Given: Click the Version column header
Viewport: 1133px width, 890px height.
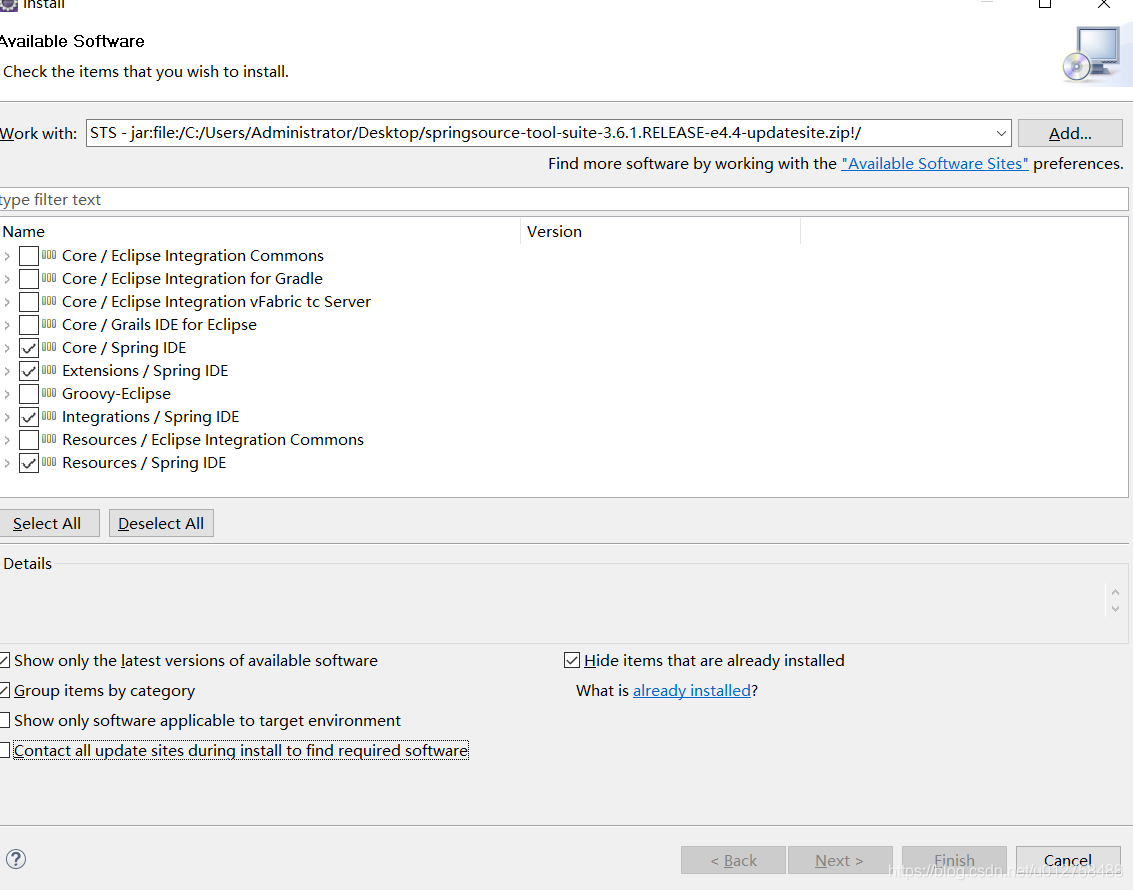Looking at the screenshot, I should pos(660,231).
